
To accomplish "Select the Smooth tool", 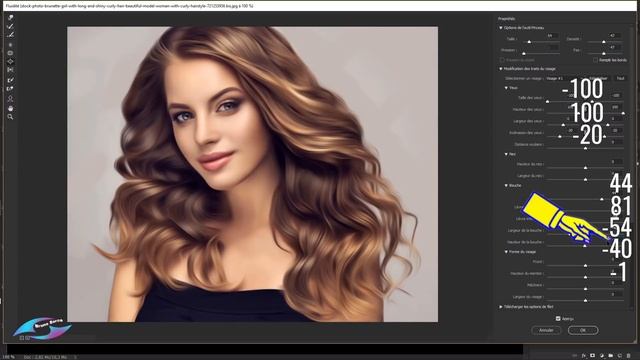I will [10, 35].
